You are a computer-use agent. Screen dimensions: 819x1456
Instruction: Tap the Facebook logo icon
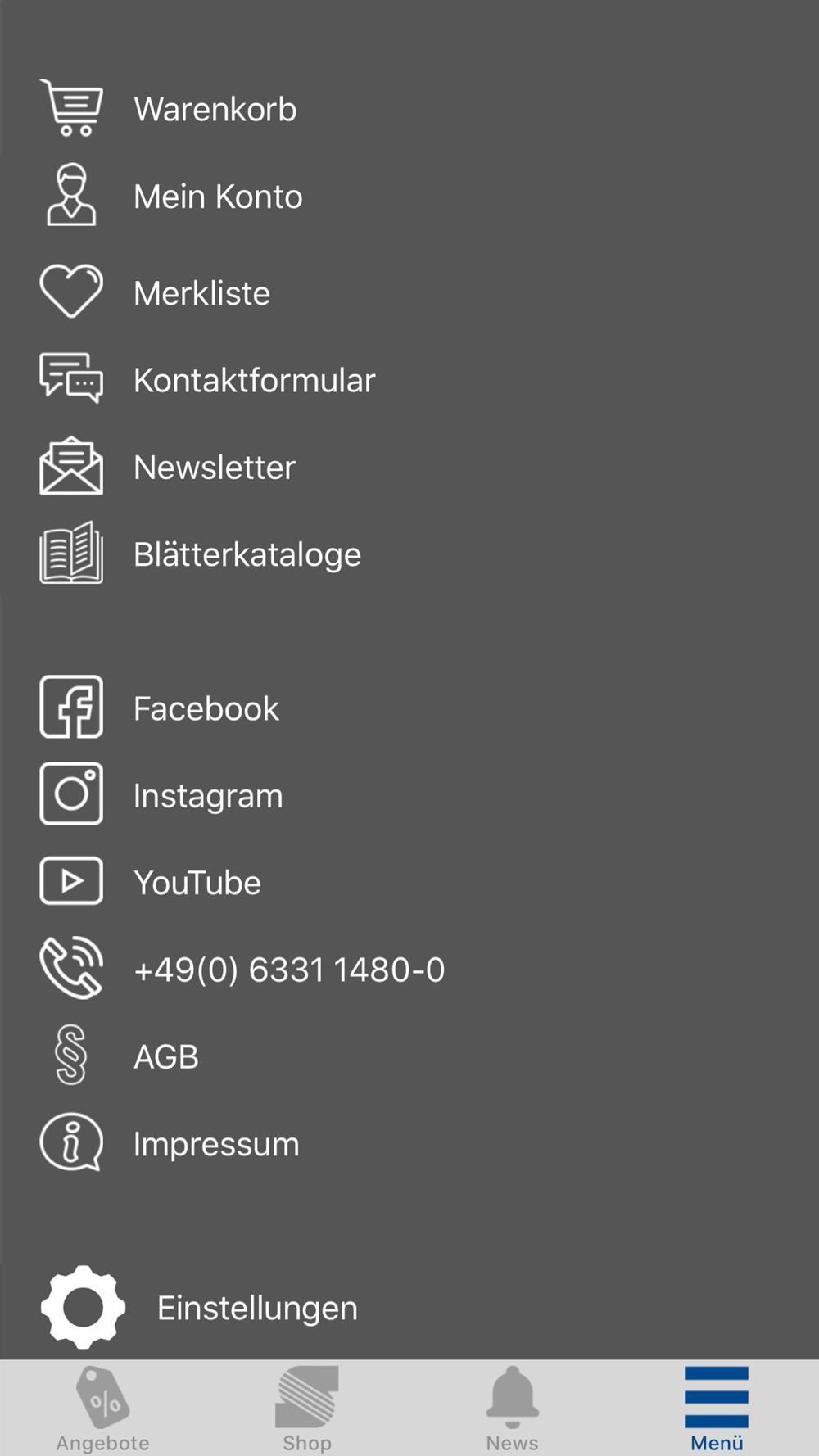click(71, 707)
